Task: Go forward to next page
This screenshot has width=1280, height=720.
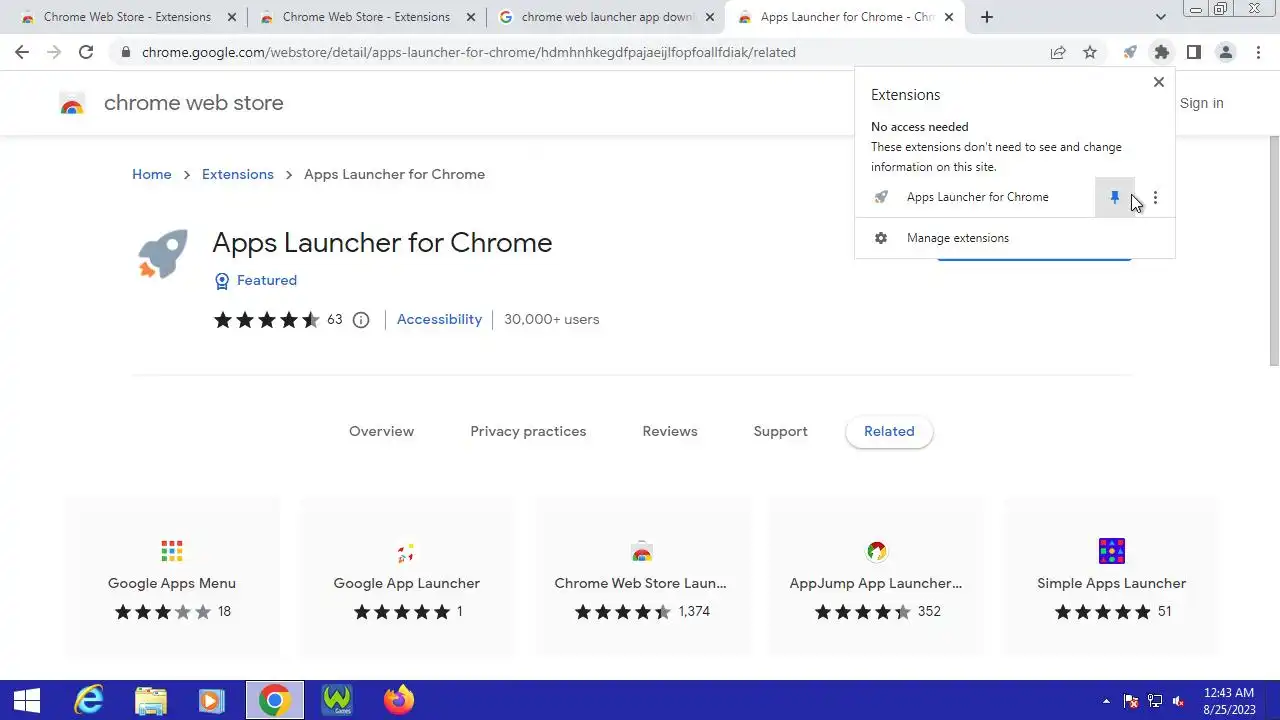Action: coord(54,52)
